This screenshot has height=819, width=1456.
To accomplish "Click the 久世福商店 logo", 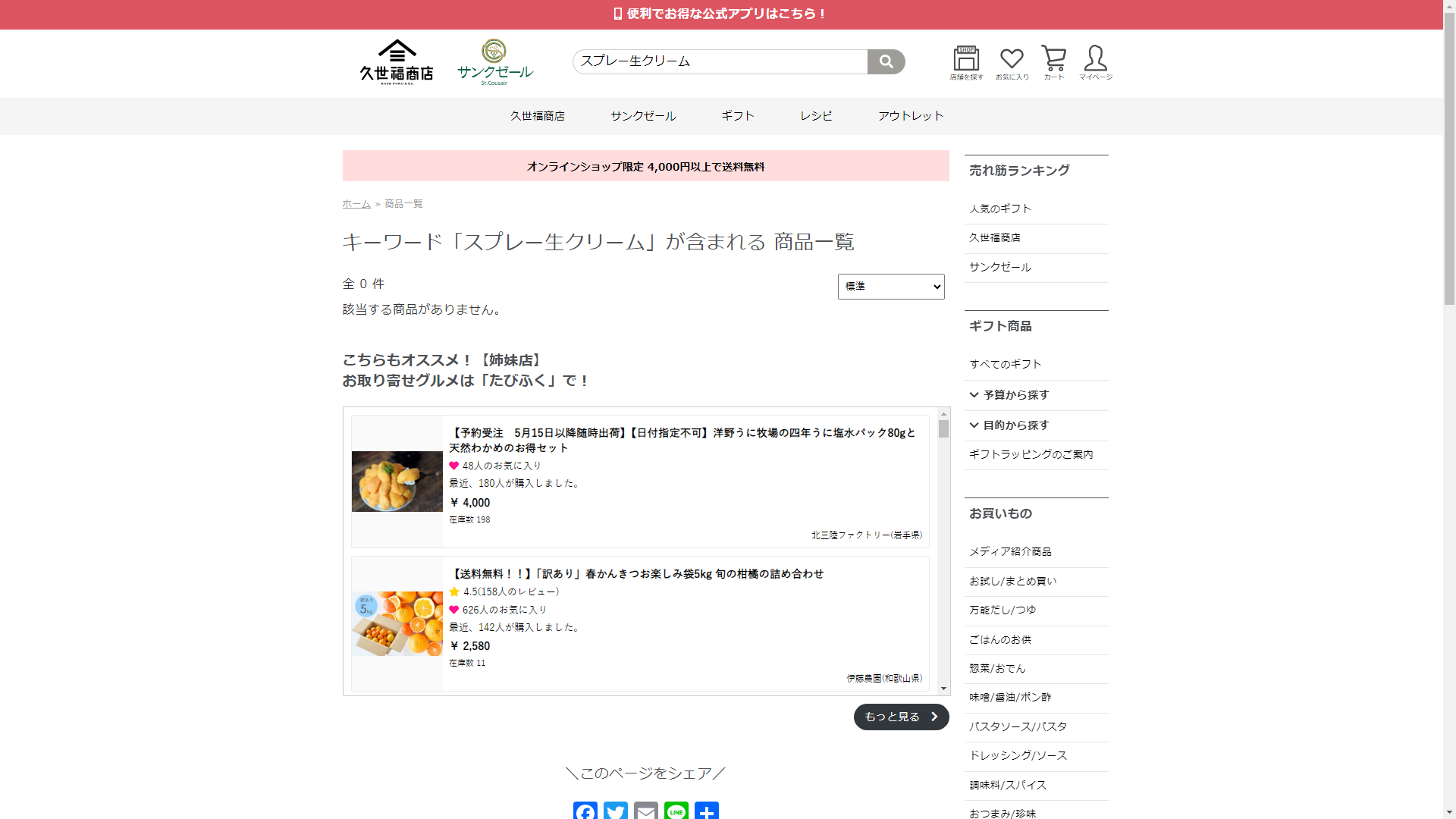I will [397, 62].
